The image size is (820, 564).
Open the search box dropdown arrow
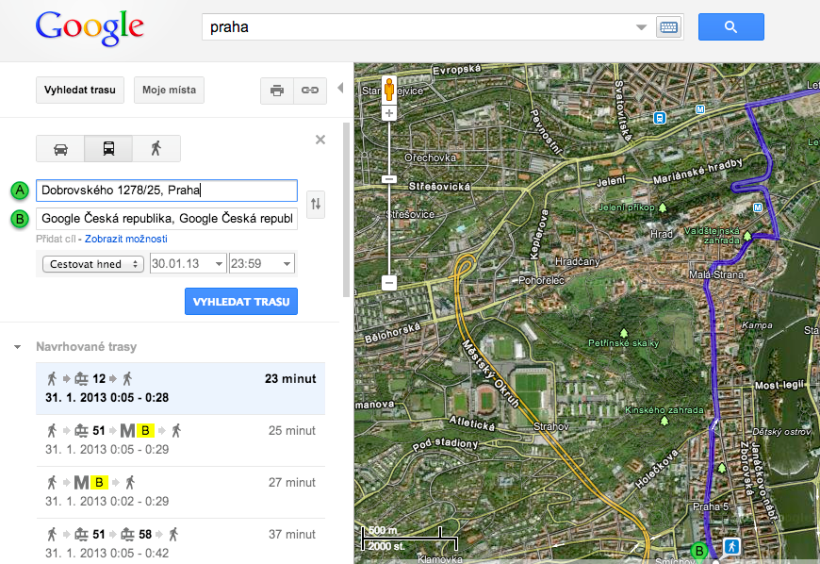coord(641,27)
